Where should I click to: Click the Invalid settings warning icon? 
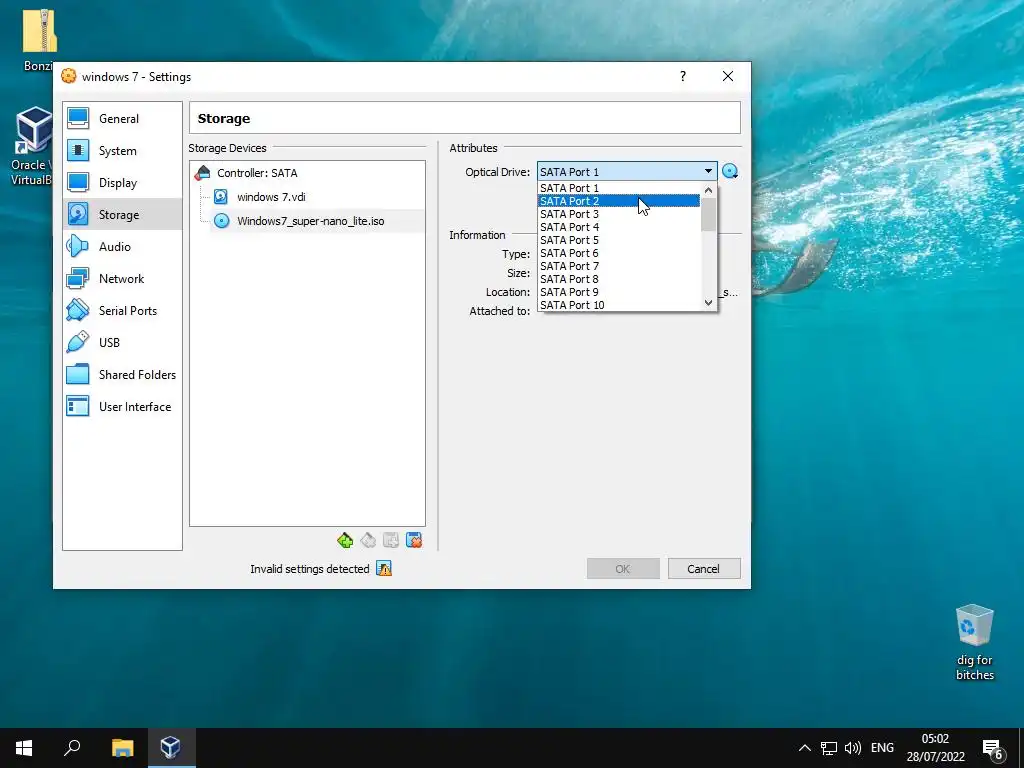point(384,569)
